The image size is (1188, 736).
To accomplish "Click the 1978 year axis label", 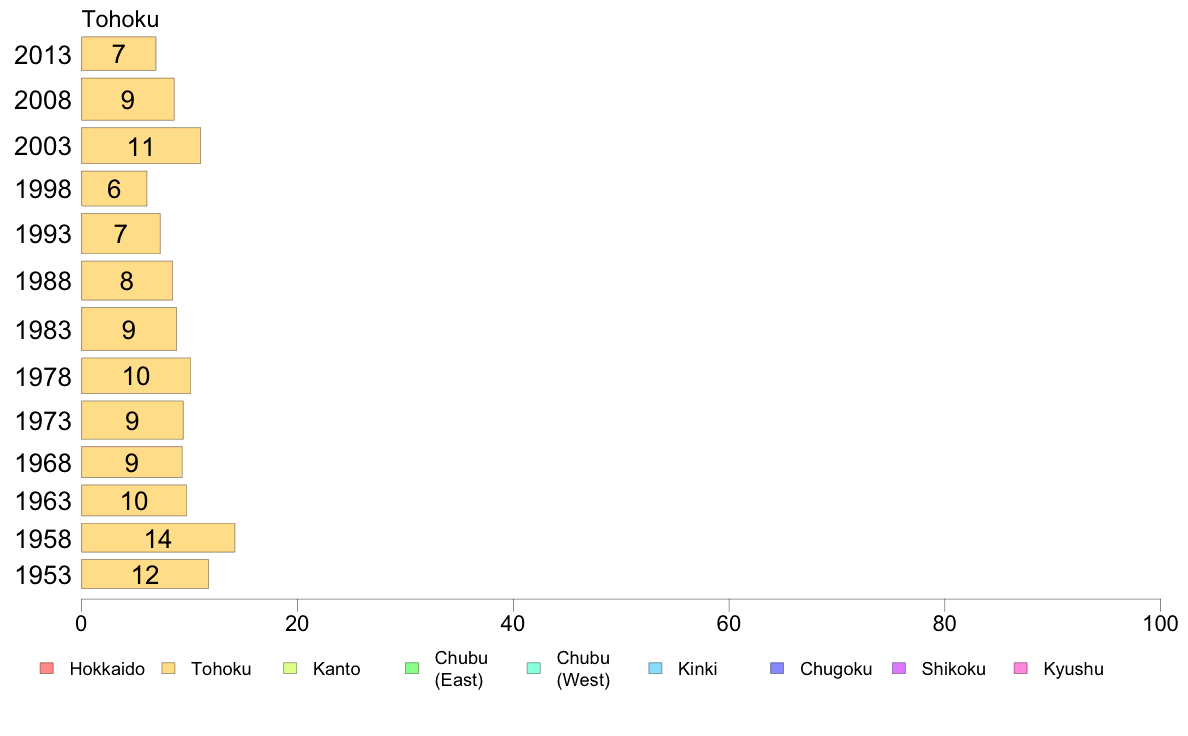I will coord(43,377).
